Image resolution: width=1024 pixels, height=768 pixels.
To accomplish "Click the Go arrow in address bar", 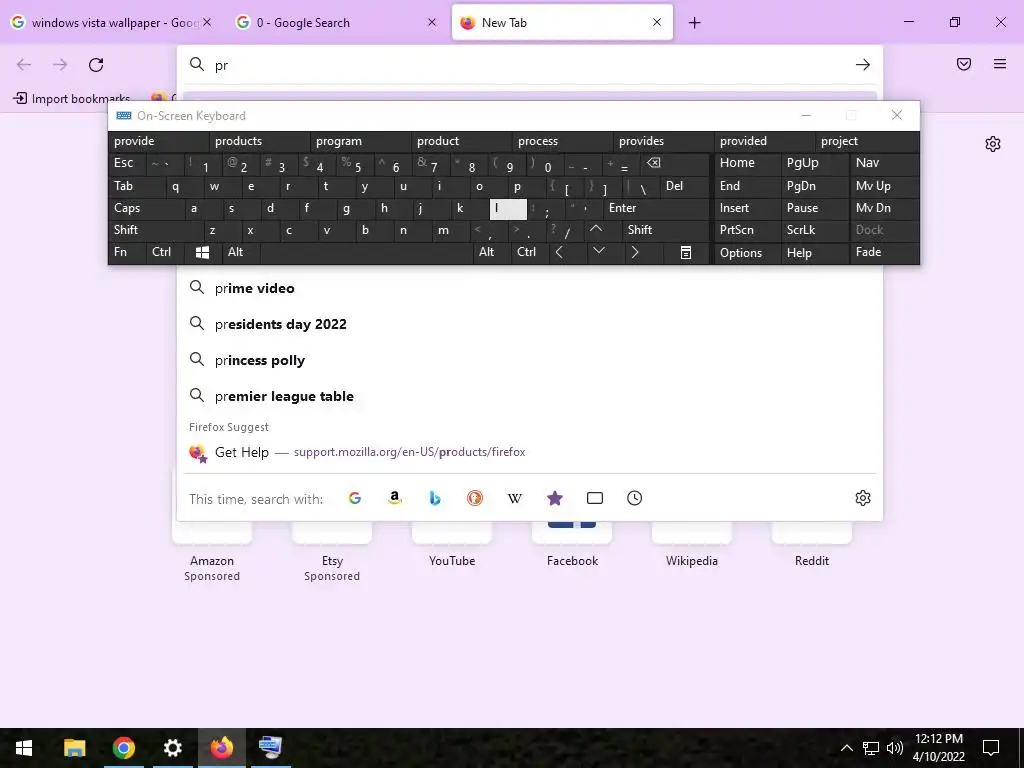I will (863, 65).
